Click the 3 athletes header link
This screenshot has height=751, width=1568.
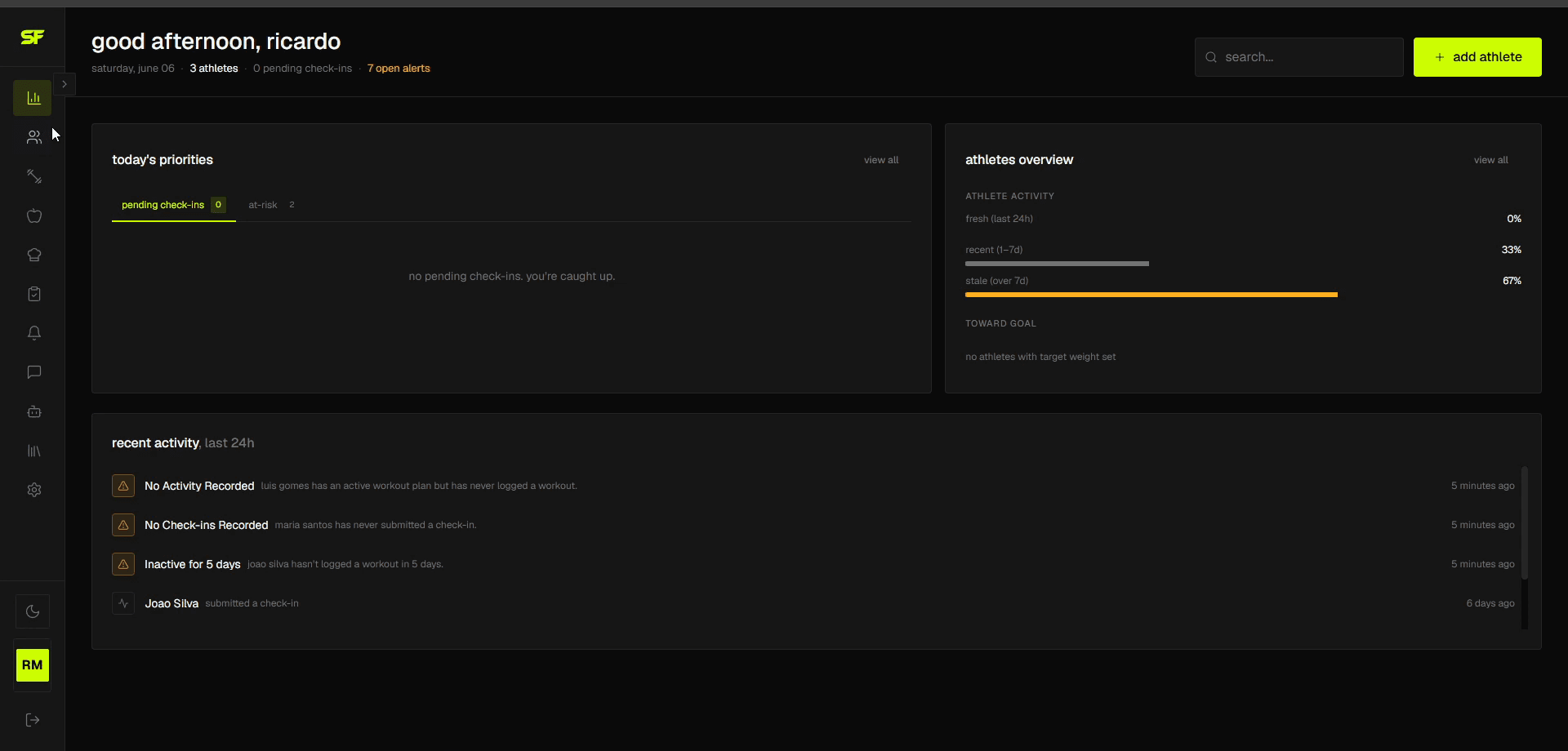pyautogui.click(x=214, y=69)
